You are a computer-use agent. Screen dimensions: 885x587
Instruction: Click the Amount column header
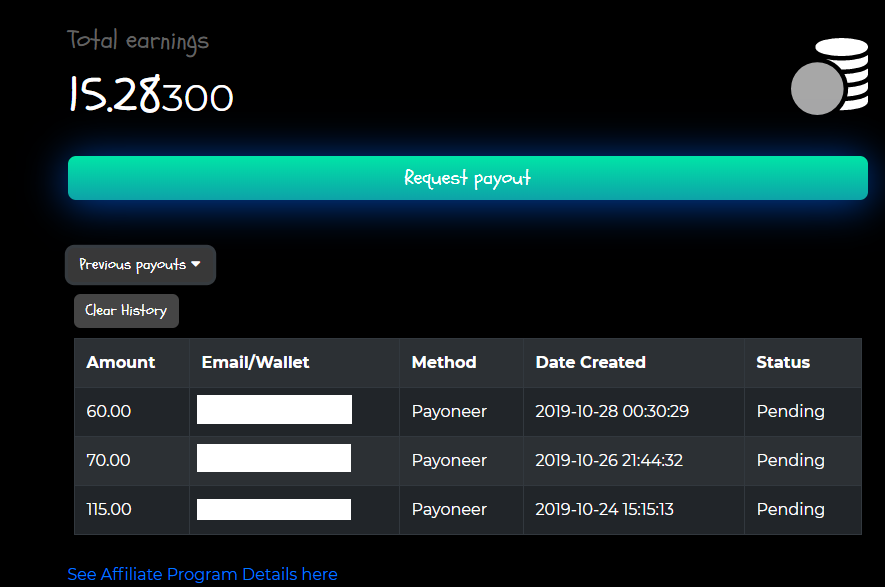[121, 362]
